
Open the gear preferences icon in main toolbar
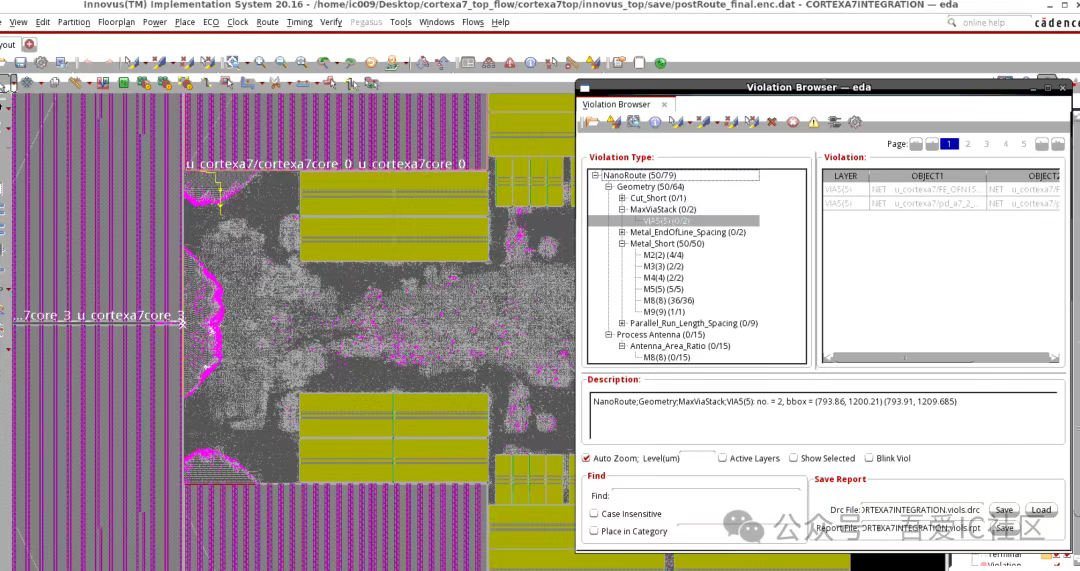pos(41,63)
